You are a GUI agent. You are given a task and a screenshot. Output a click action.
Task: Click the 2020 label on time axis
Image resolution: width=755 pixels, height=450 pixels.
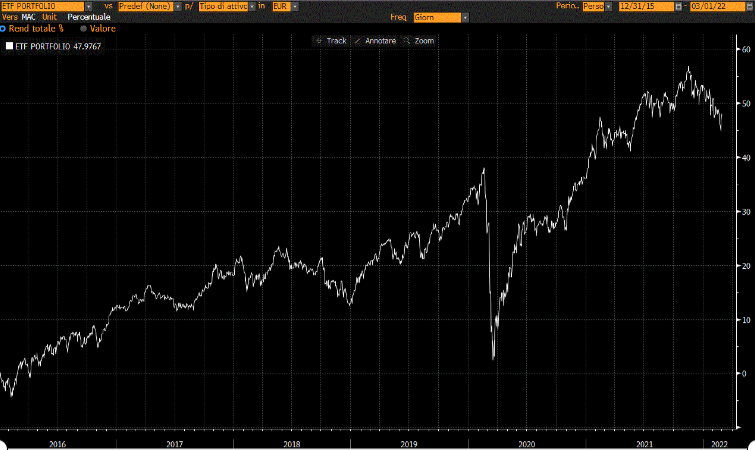coord(528,443)
